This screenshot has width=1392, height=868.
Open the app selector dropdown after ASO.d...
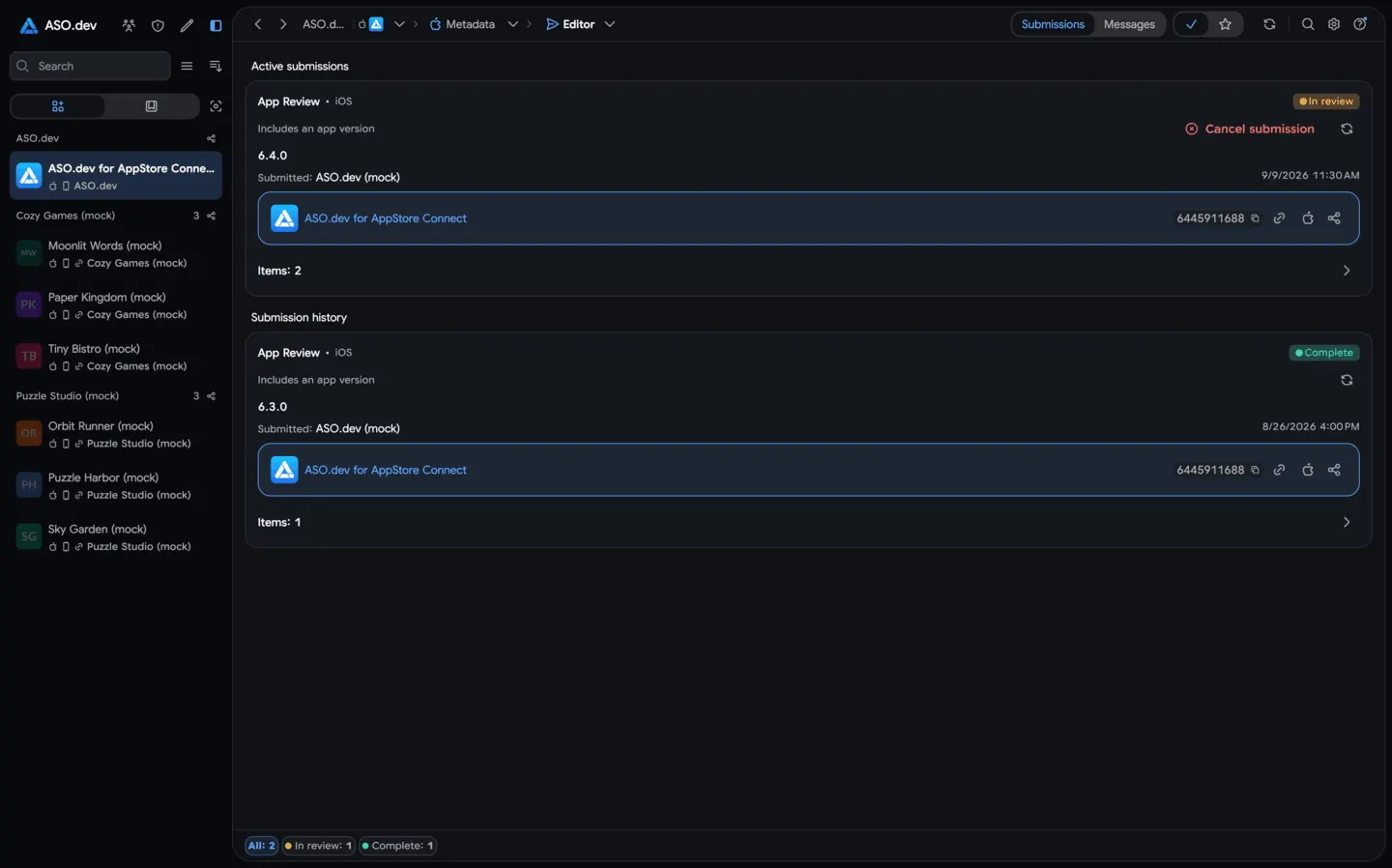click(x=399, y=24)
